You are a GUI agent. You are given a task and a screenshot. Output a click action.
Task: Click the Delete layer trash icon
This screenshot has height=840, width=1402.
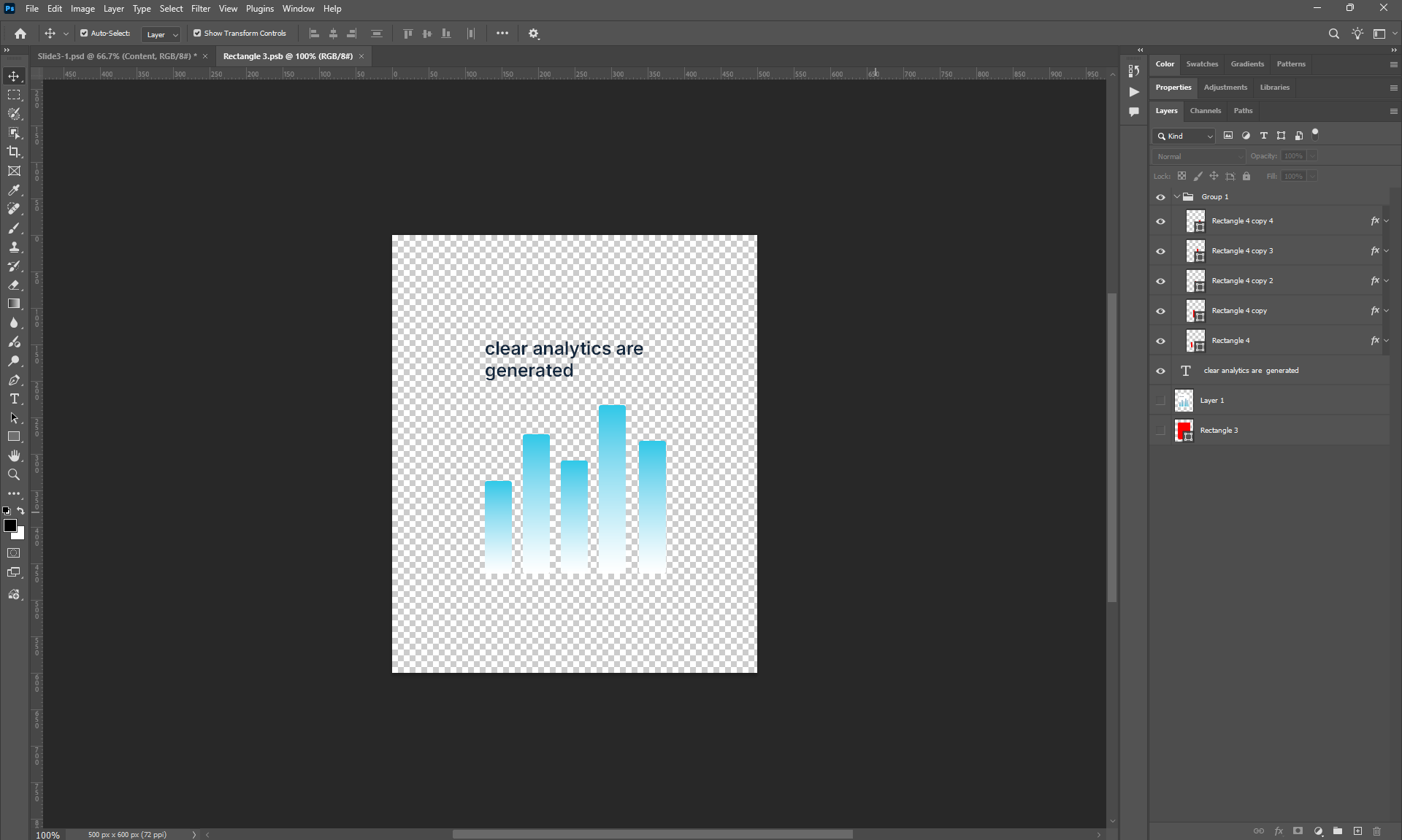pyautogui.click(x=1377, y=831)
